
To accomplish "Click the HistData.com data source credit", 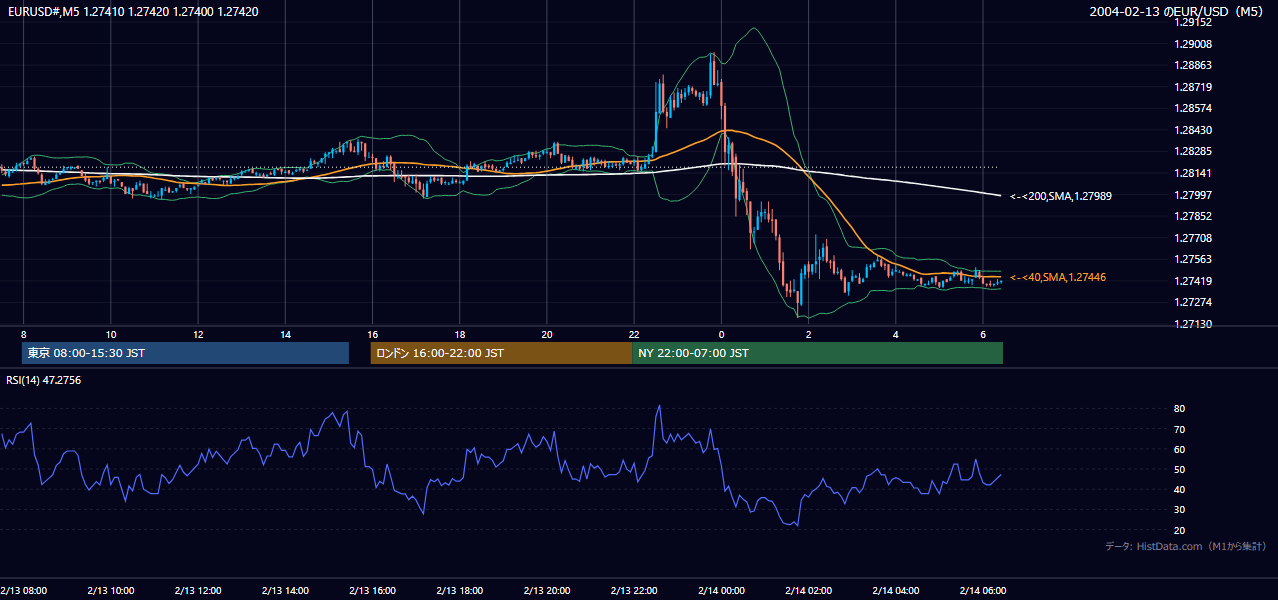I will click(1186, 546).
